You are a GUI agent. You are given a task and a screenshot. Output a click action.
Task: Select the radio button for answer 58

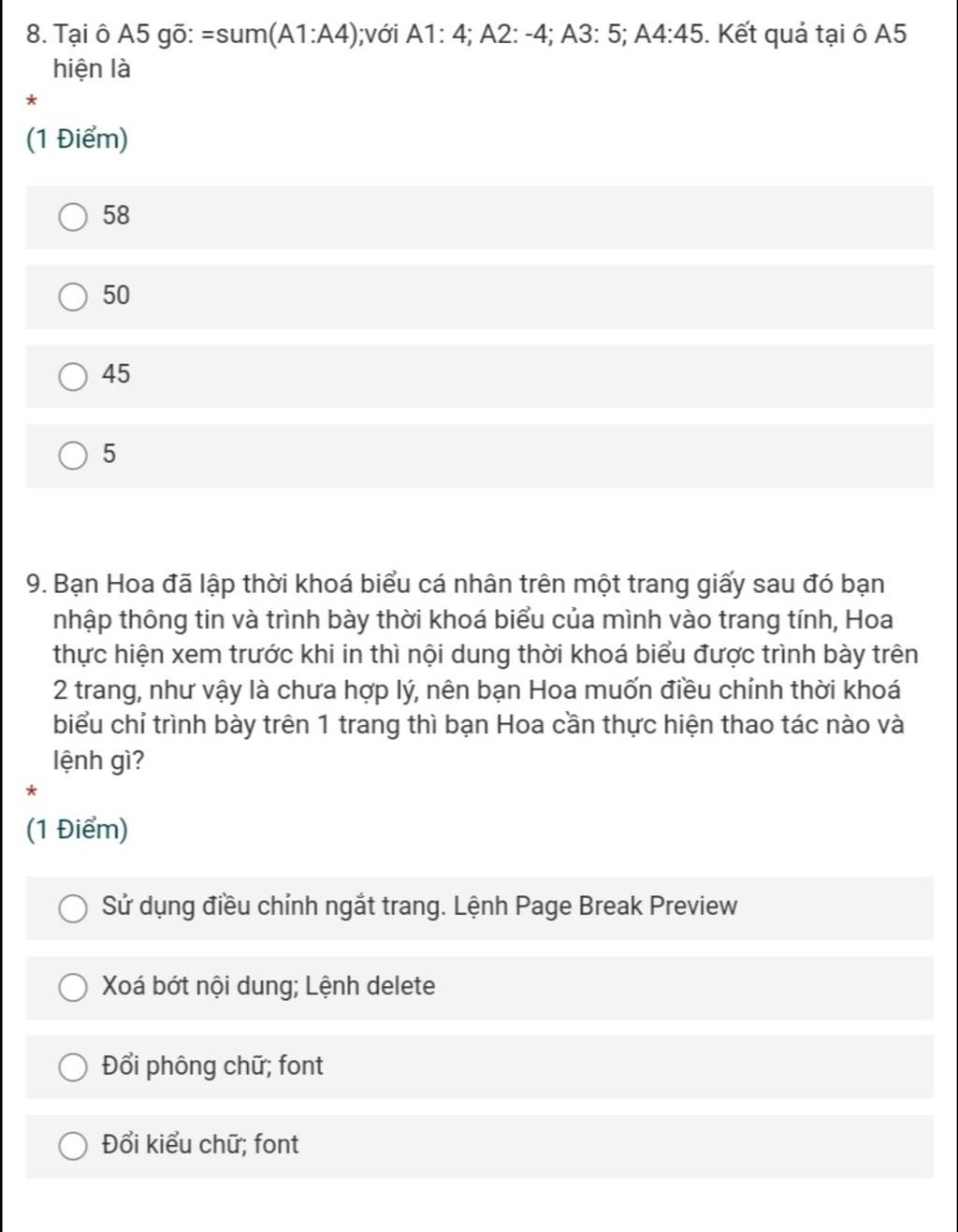[73, 217]
